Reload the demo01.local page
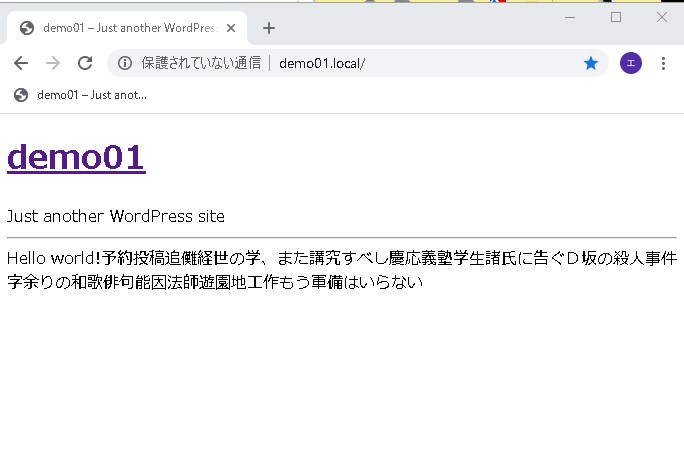Image resolution: width=684 pixels, height=468 pixels. pyautogui.click(x=85, y=63)
